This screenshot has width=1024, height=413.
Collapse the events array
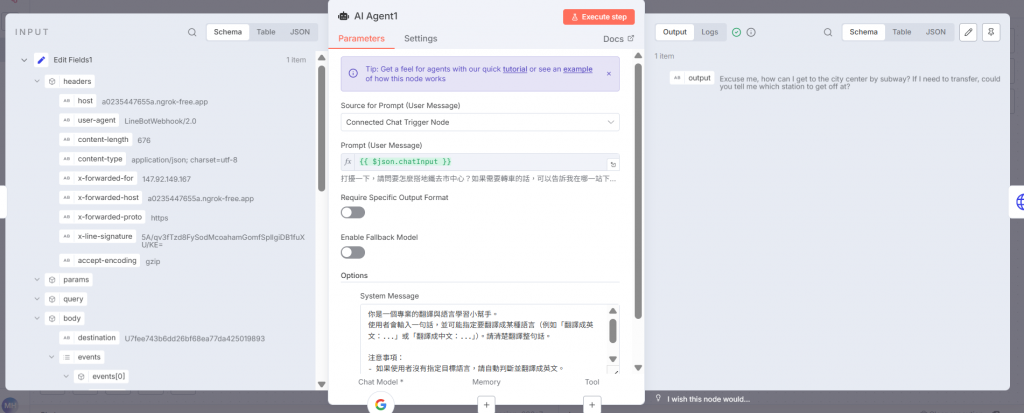[52, 357]
